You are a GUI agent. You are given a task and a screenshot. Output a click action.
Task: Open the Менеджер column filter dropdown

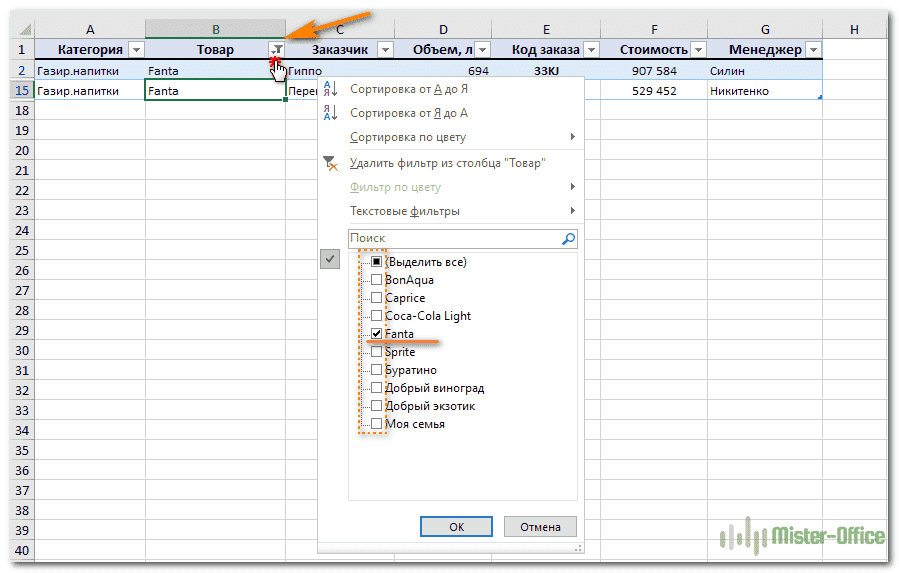[813, 50]
